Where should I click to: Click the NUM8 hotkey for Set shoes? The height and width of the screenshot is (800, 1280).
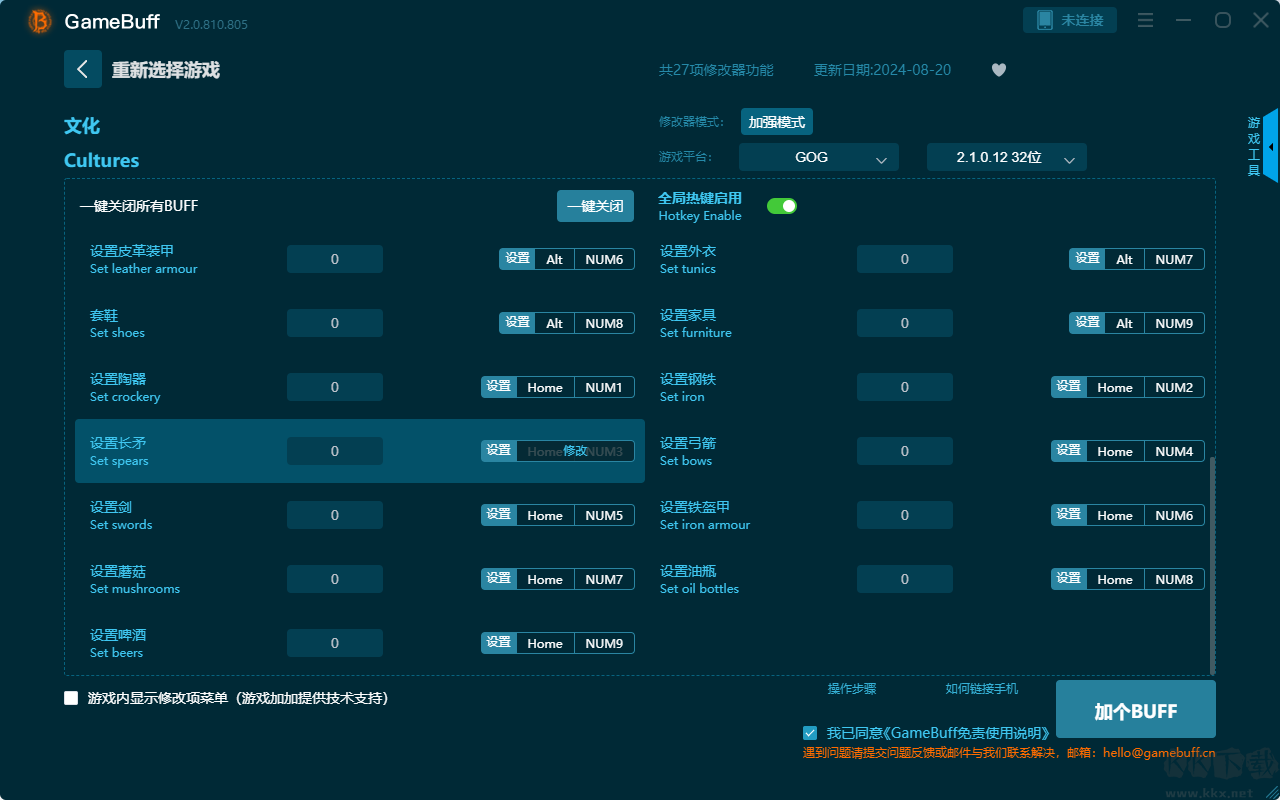604,323
